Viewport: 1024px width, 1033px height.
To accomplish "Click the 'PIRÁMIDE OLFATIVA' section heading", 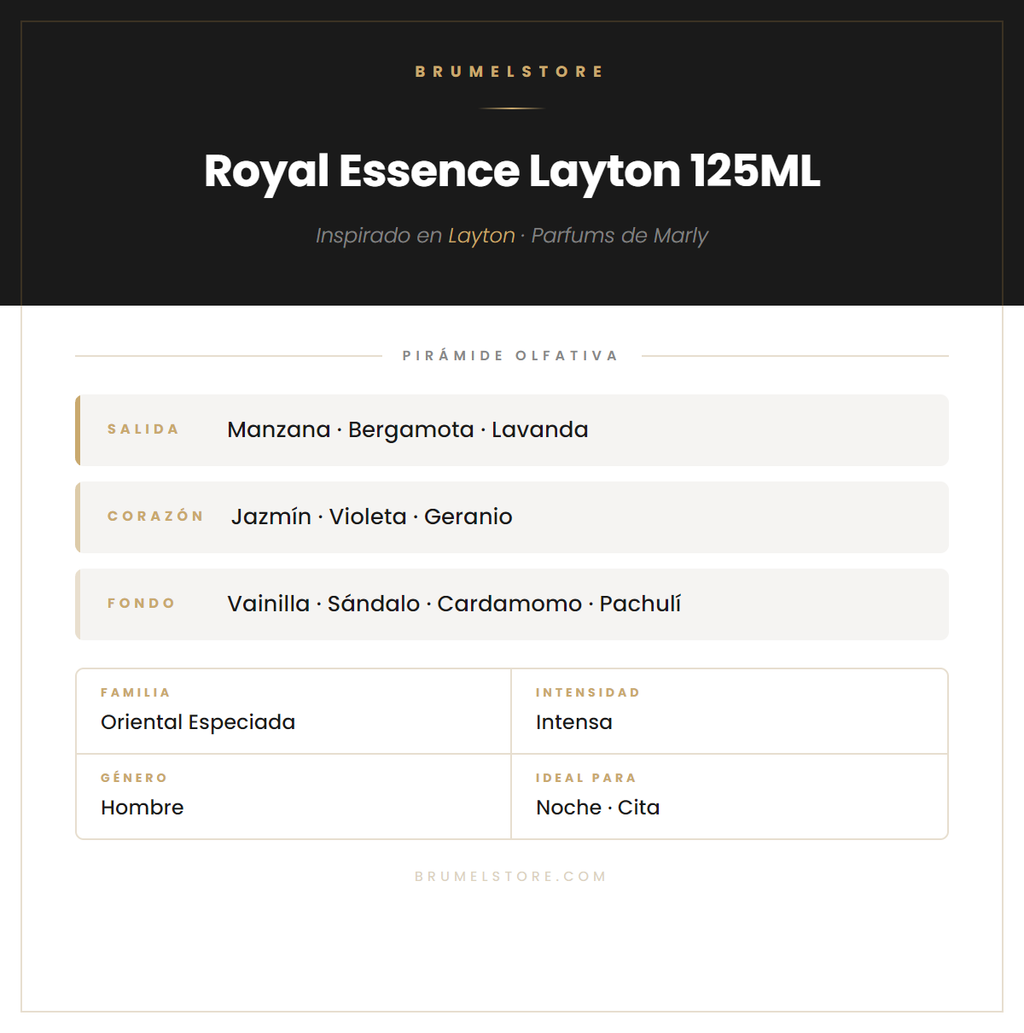I will [511, 356].
